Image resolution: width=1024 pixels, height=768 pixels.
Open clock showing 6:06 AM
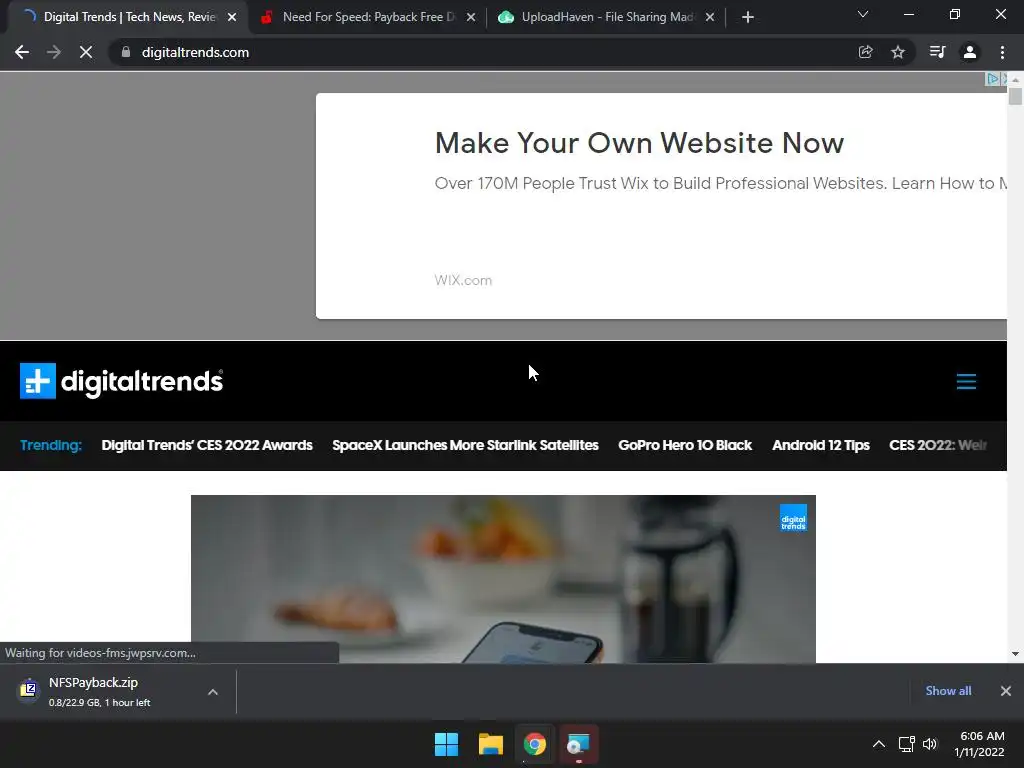pos(980,744)
